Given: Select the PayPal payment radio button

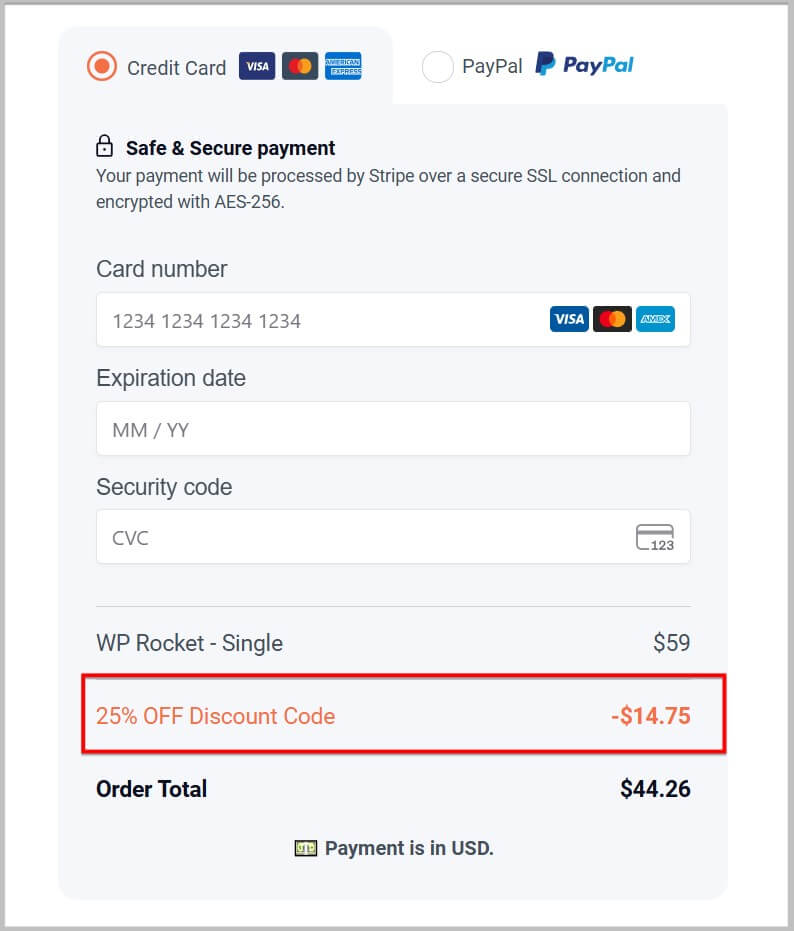Looking at the screenshot, I should tap(437, 66).
